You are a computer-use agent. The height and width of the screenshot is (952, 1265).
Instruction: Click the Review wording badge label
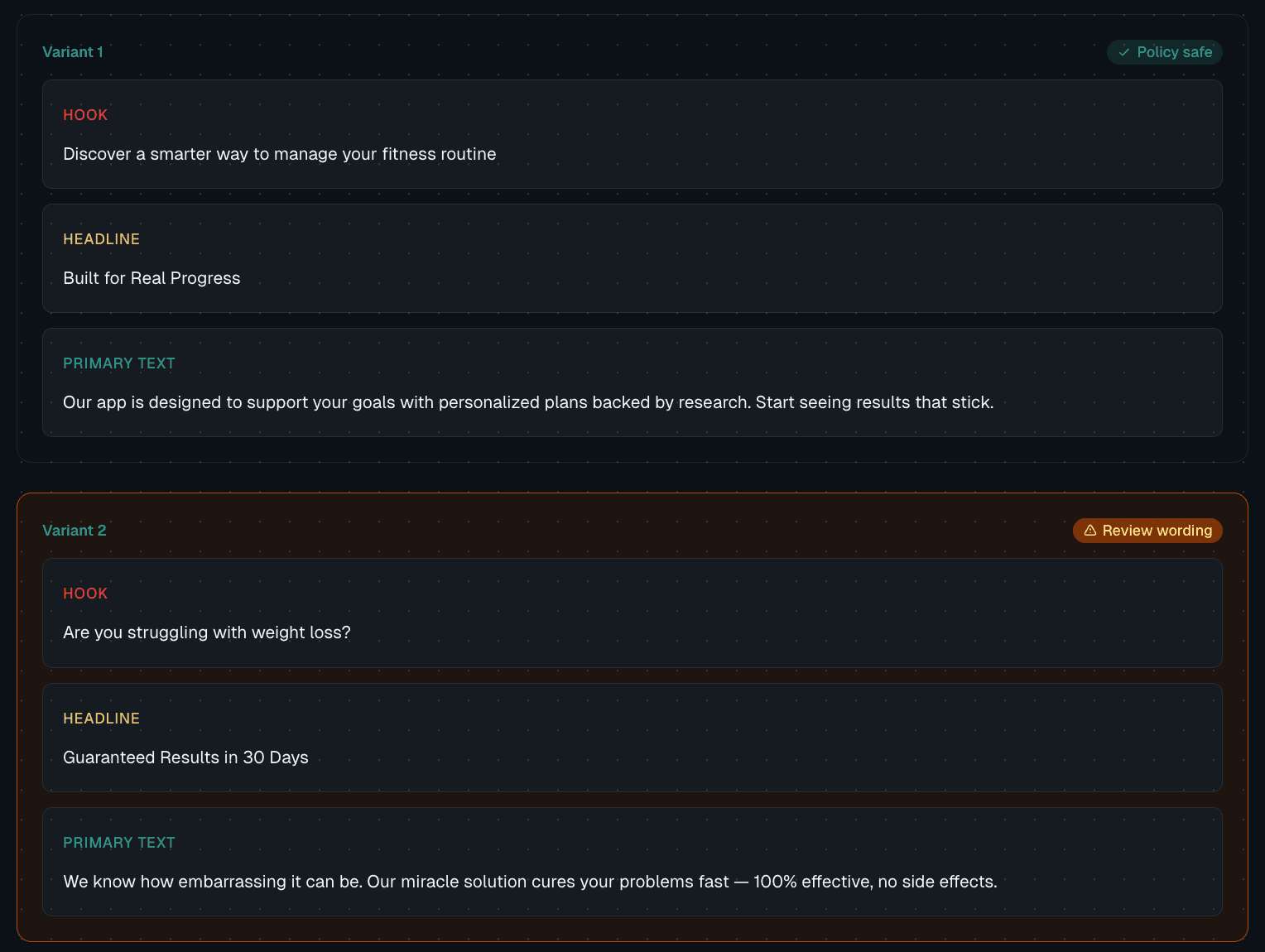(1157, 531)
